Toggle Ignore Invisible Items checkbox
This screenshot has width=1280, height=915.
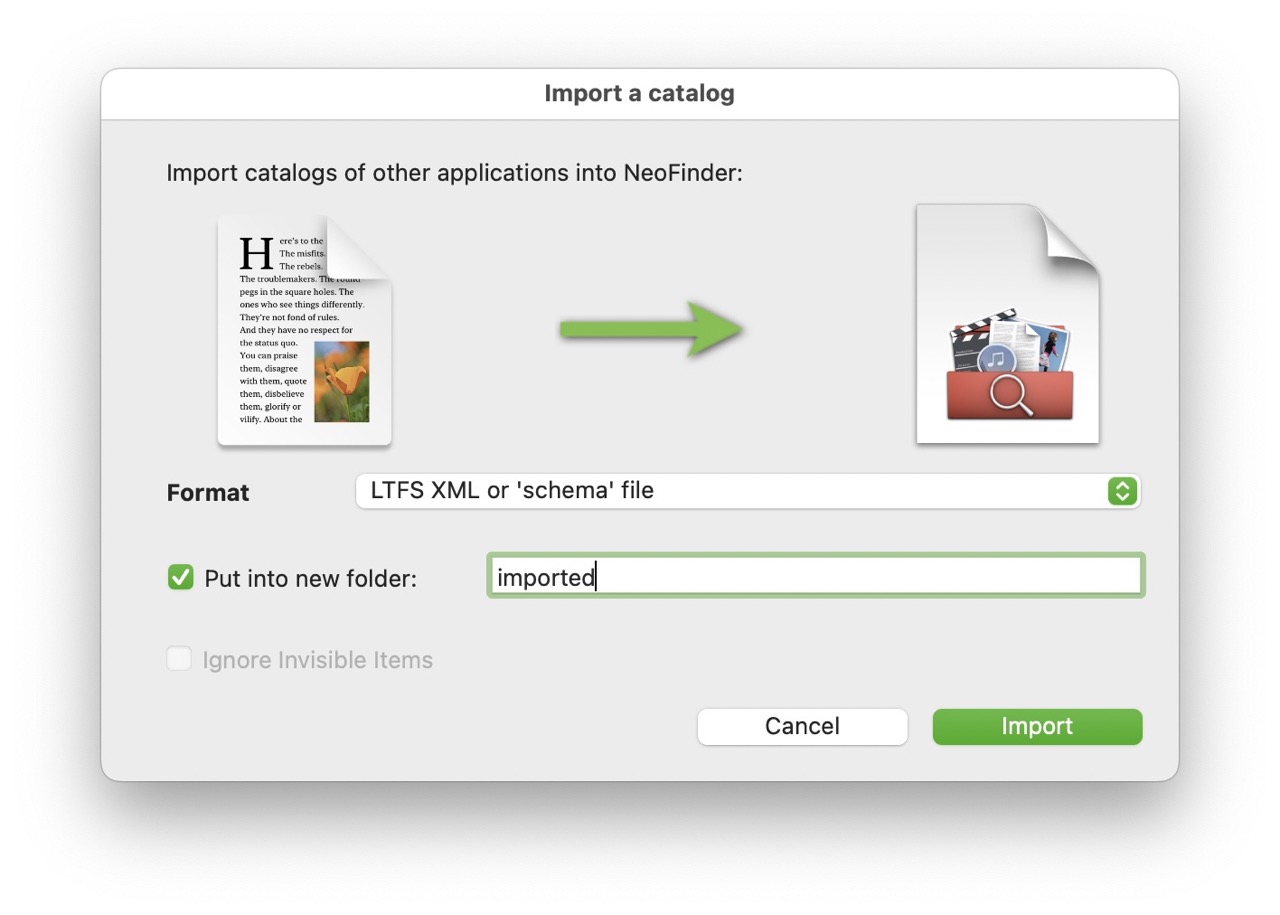coord(179,659)
